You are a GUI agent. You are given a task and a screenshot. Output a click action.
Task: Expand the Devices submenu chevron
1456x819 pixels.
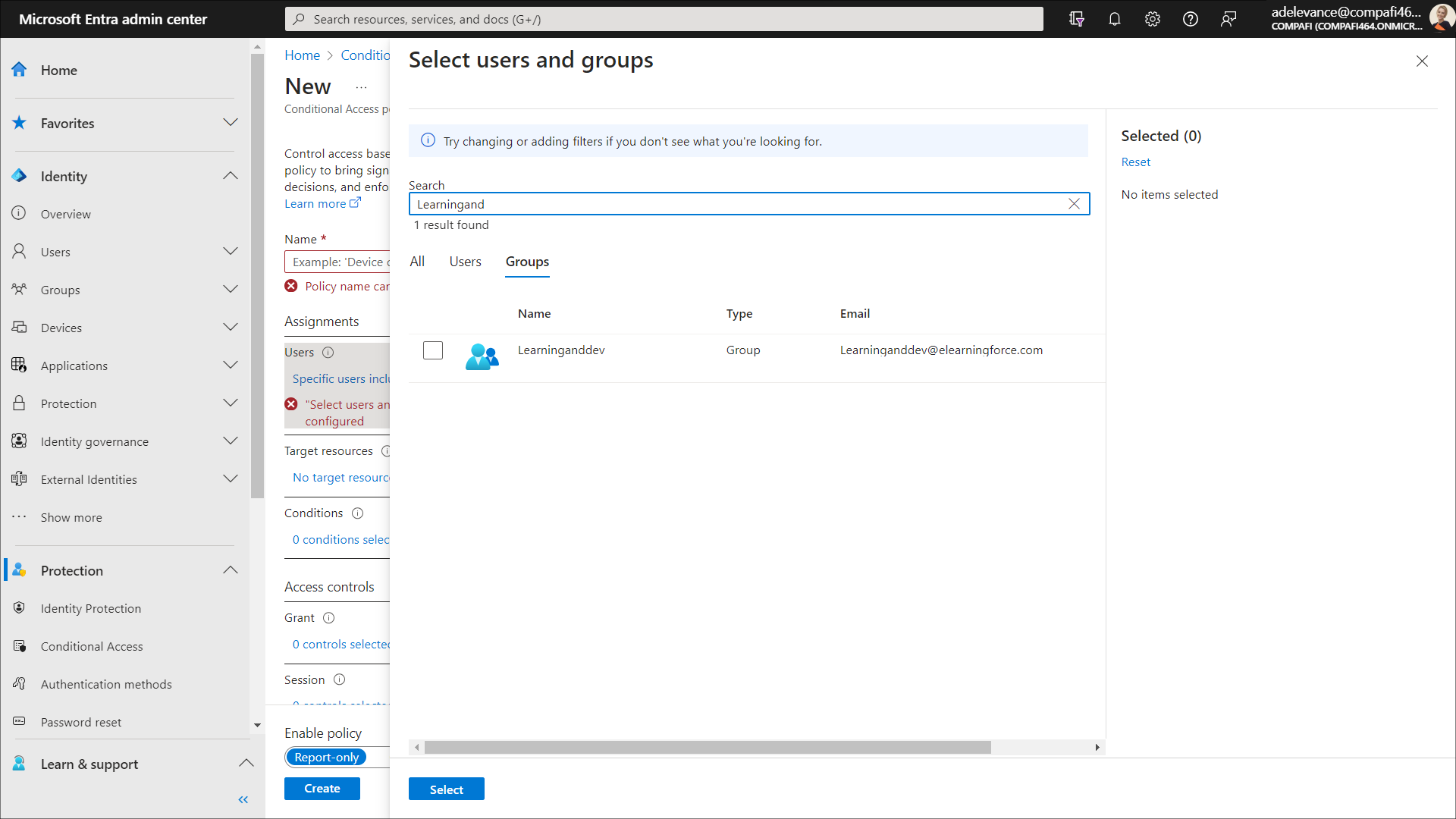click(231, 328)
